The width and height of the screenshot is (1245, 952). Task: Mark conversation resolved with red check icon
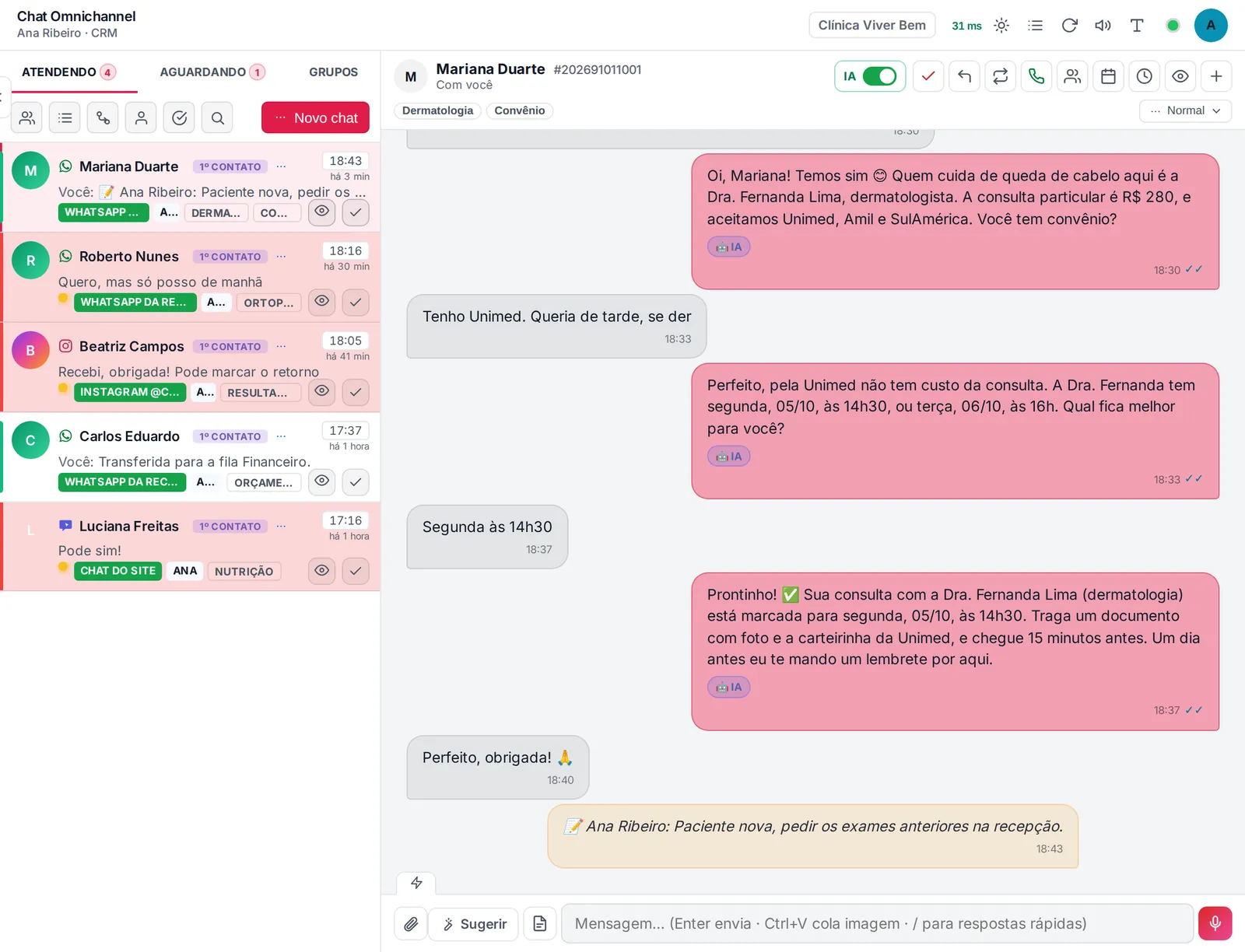coord(928,76)
